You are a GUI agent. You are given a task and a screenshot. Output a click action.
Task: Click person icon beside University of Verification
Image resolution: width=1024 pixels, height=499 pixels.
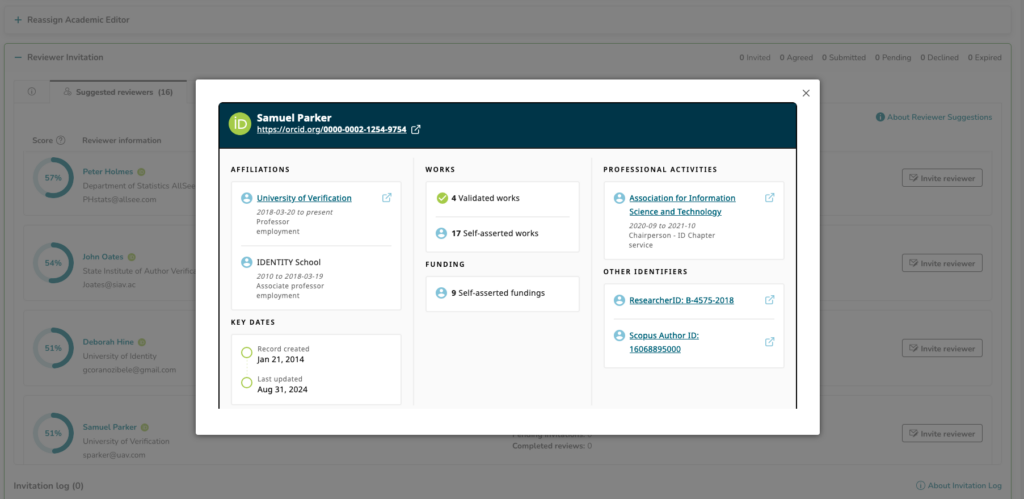click(246, 198)
